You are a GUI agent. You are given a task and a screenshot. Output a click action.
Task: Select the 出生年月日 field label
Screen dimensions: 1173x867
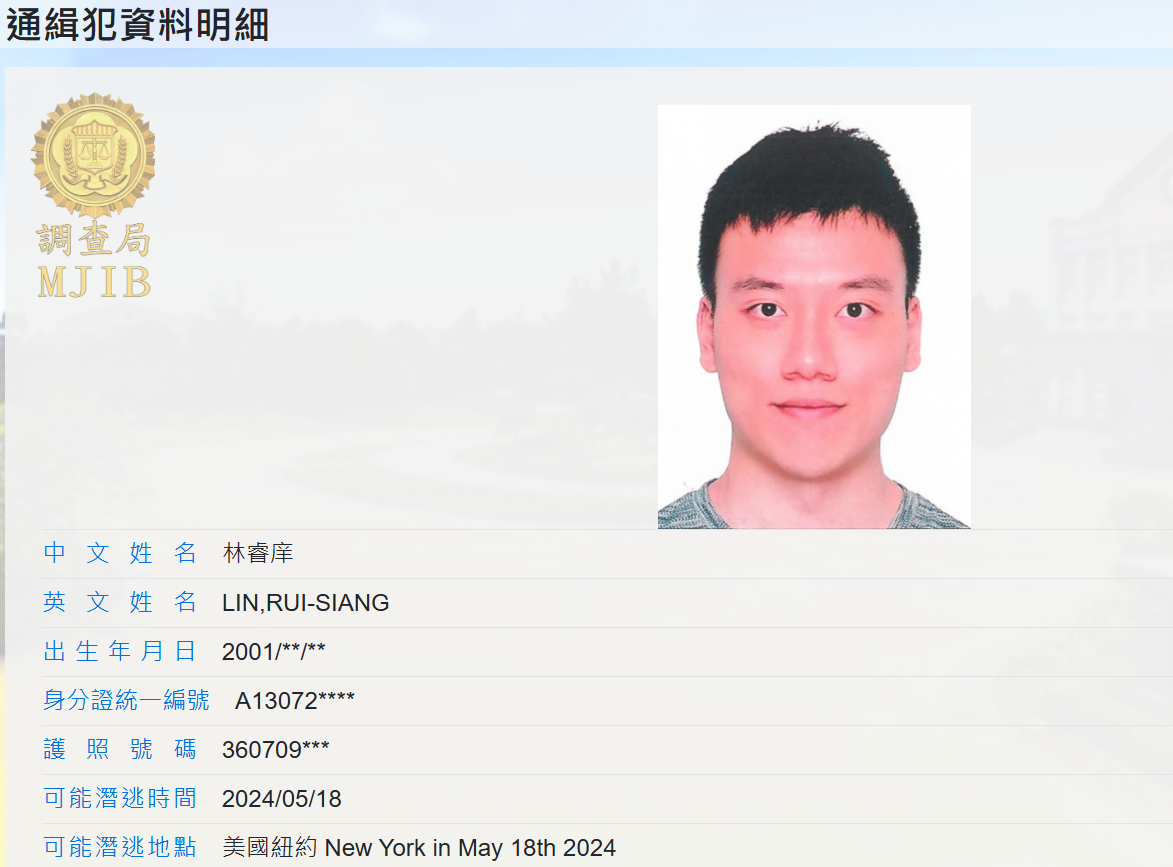pos(120,651)
